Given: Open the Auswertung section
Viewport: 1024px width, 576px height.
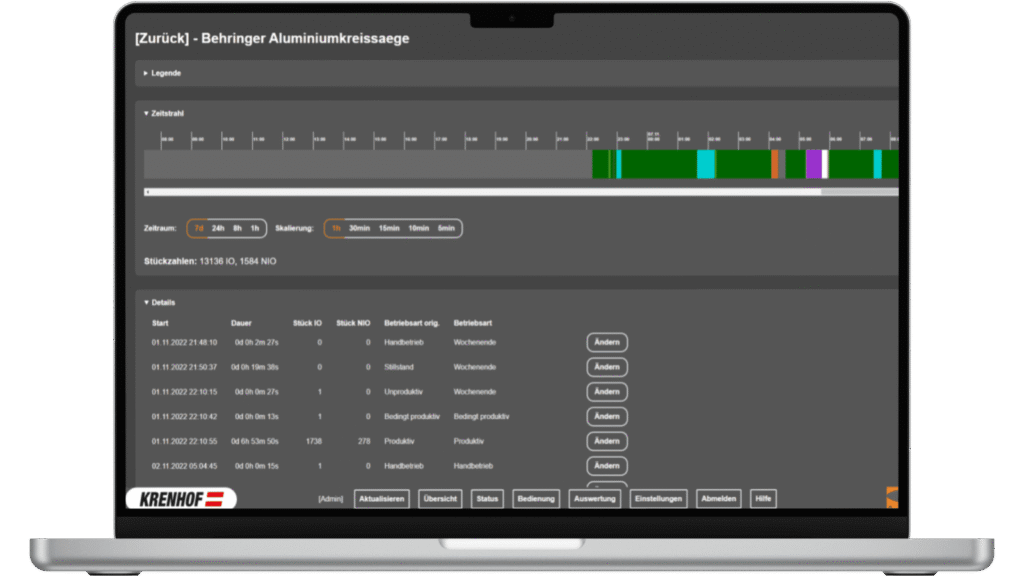Looking at the screenshot, I should click(x=595, y=499).
